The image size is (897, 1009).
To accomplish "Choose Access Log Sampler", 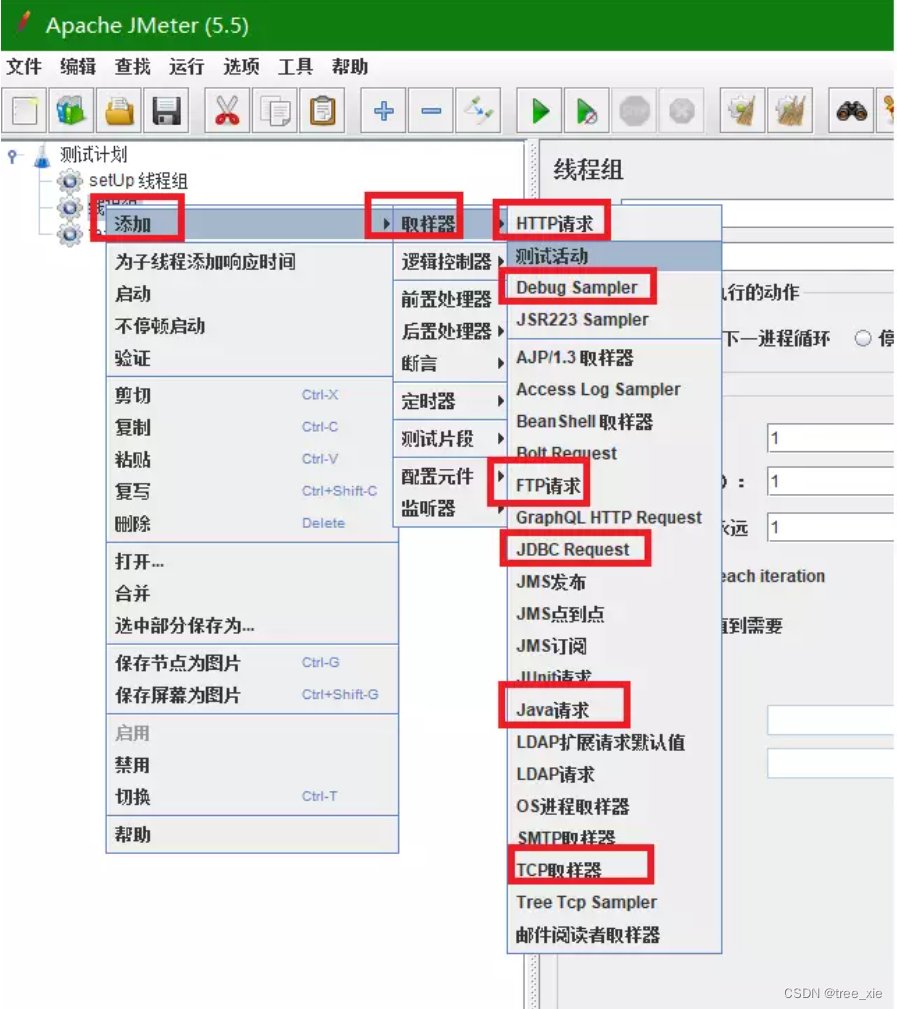I will click(615, 389).
